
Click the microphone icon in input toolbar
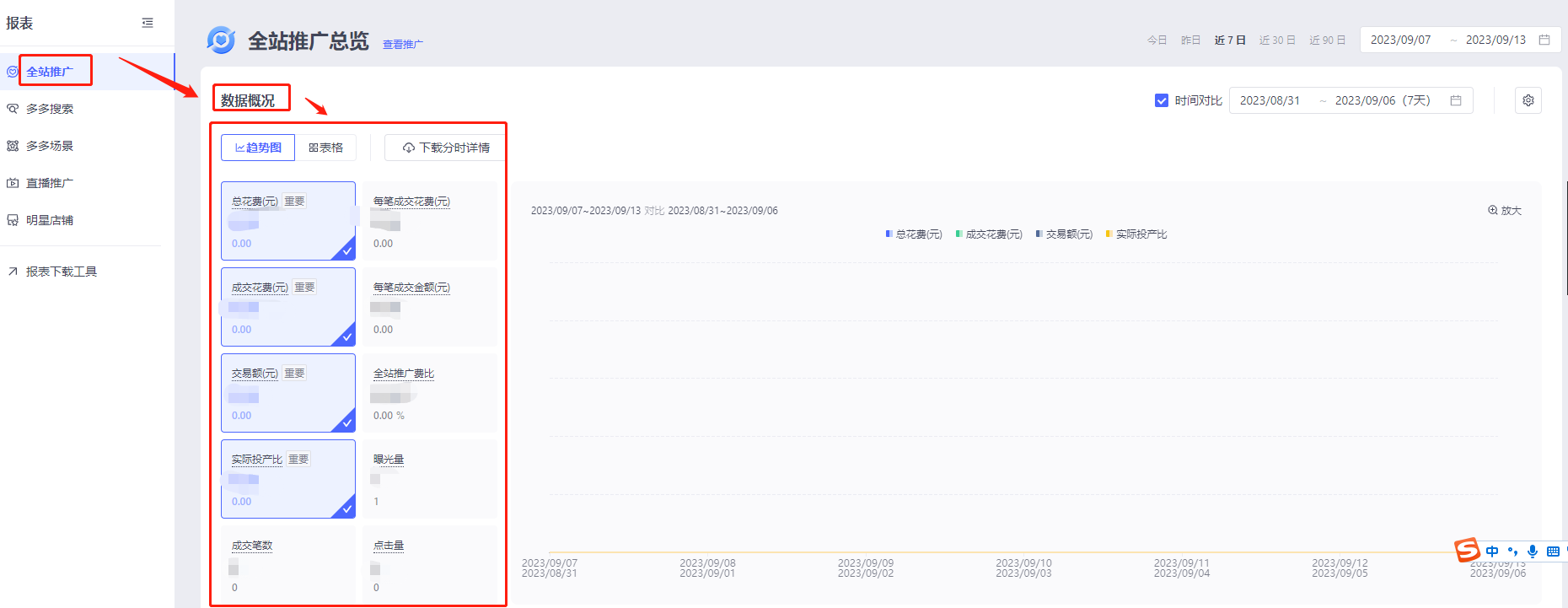(x=1532, y=552)
